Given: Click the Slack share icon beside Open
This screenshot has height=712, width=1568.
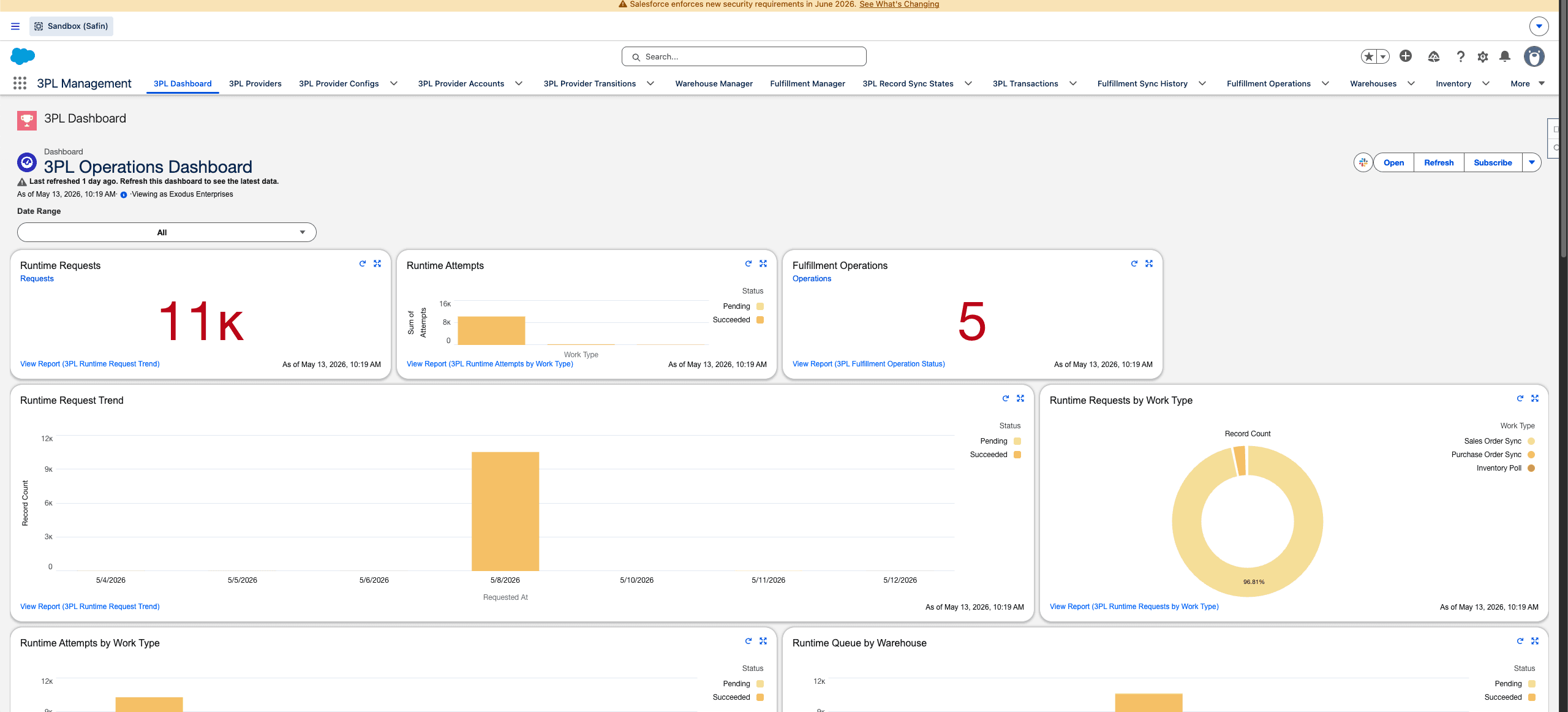Looking at the screenshot, I should (x=1363, y=162).
